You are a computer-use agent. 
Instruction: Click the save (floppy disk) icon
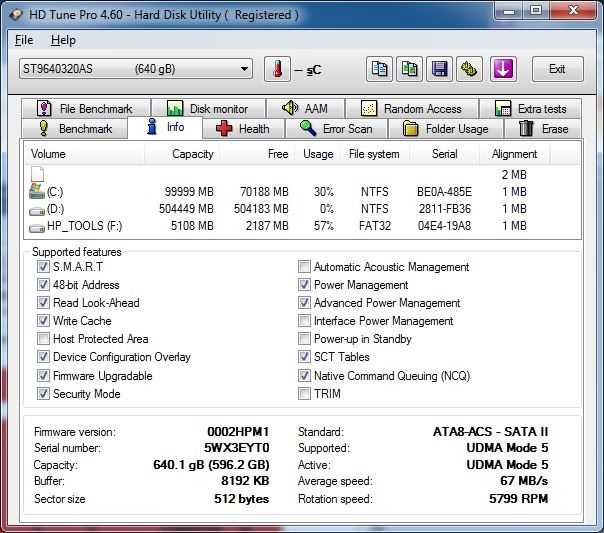point(439,69)
